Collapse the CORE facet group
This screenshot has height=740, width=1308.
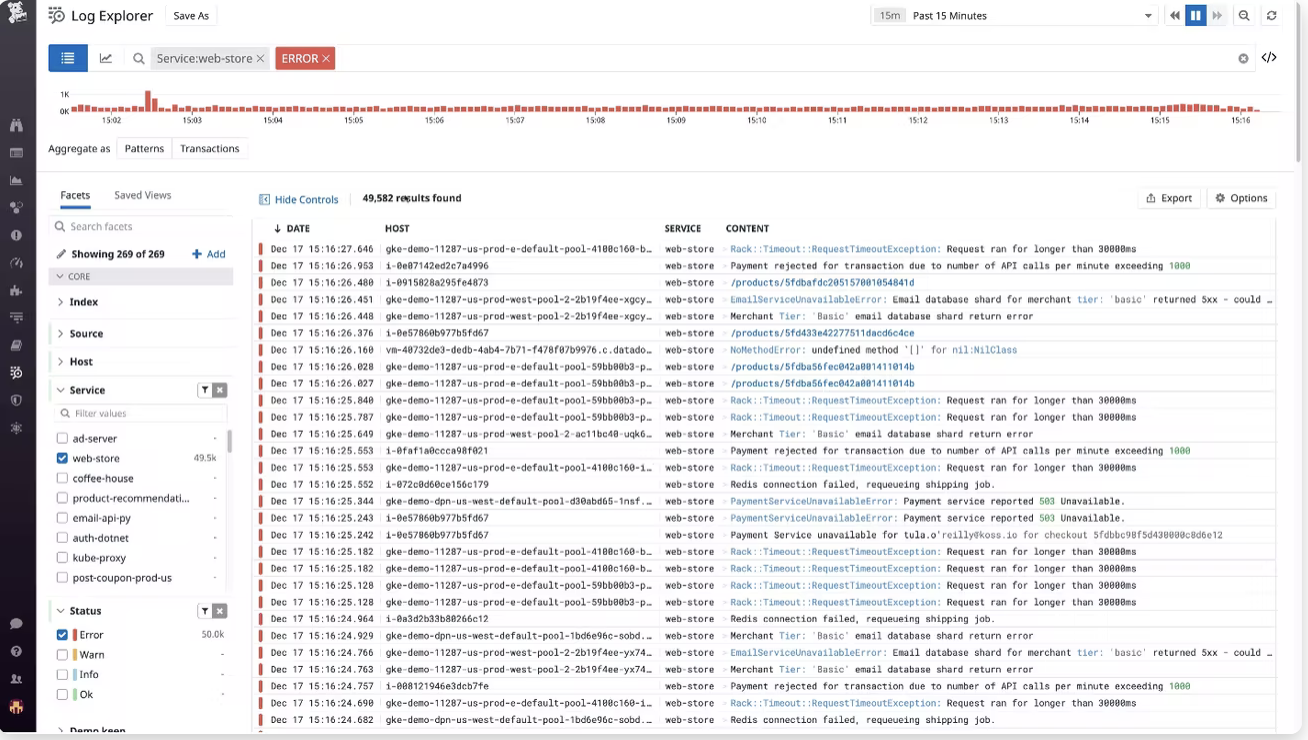click(141, 276)
